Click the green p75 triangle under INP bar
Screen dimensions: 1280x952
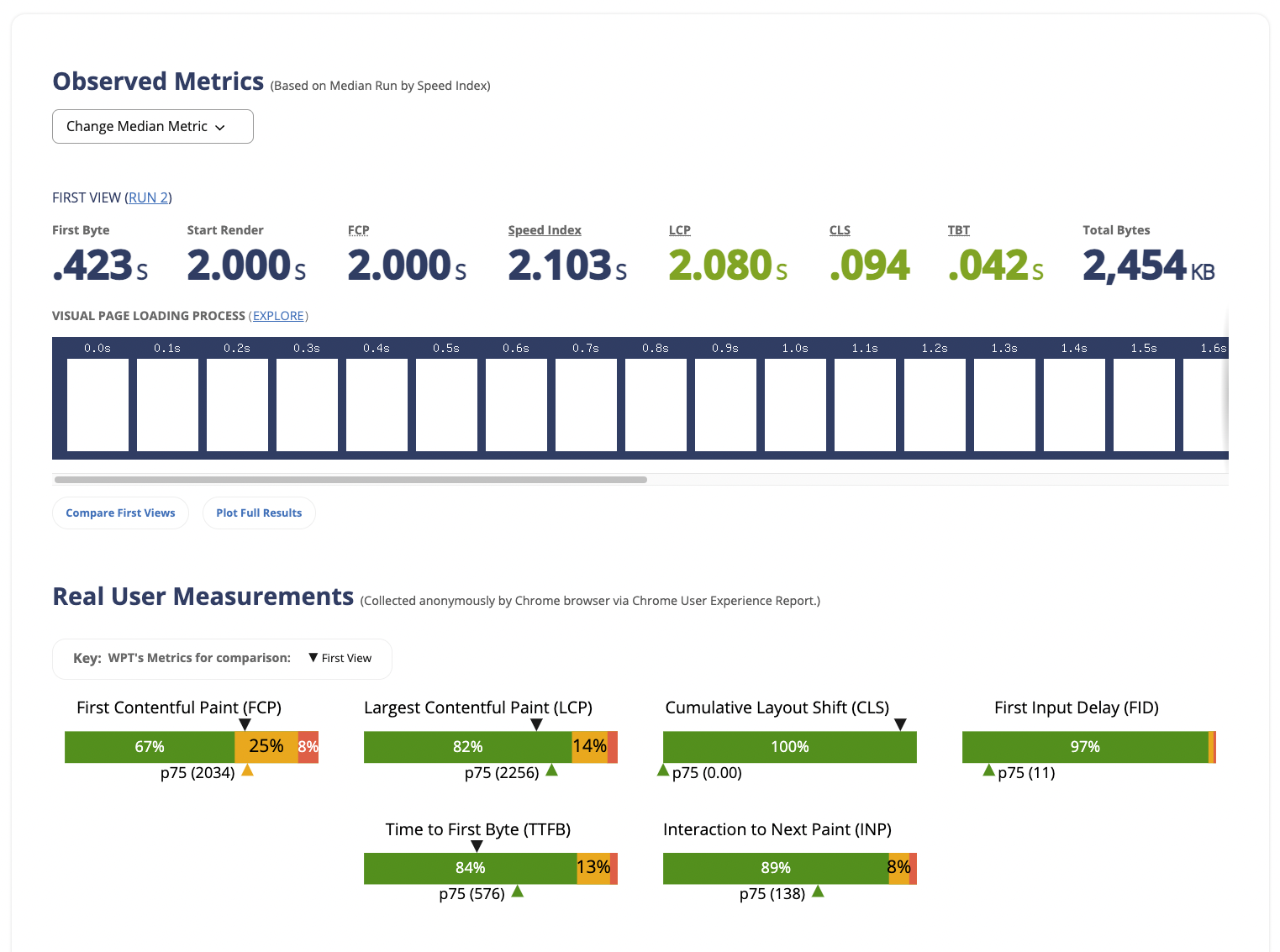[818, 891]
